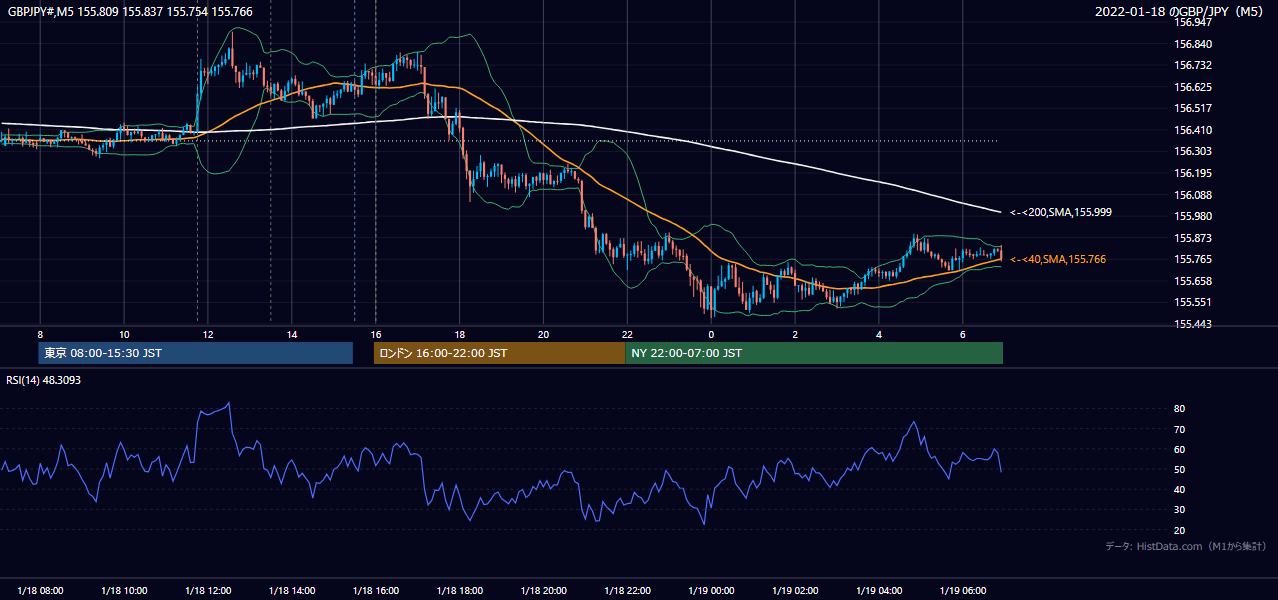Click hour label 16 under the price chart
The image size is (1278, 600).
tap(376, 334)
